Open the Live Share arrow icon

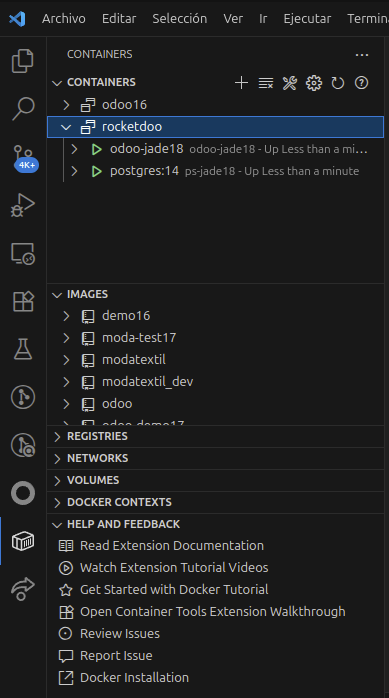(23, 589)
